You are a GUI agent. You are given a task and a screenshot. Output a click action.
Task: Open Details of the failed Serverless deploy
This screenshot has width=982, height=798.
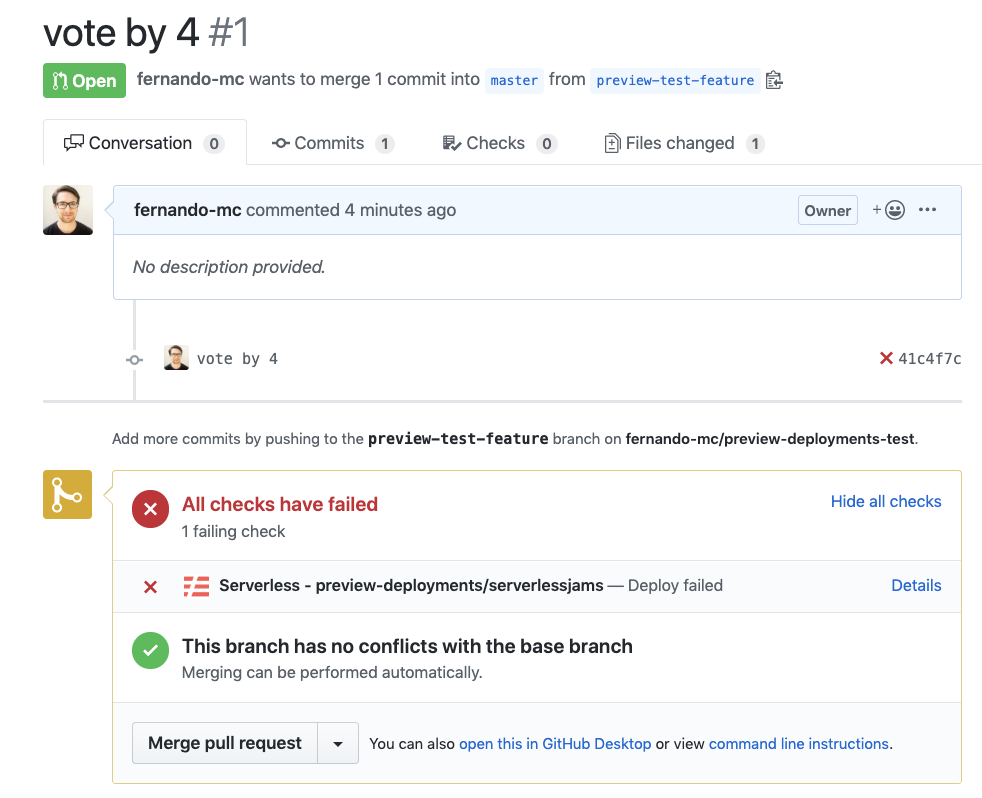pos(916,586)
